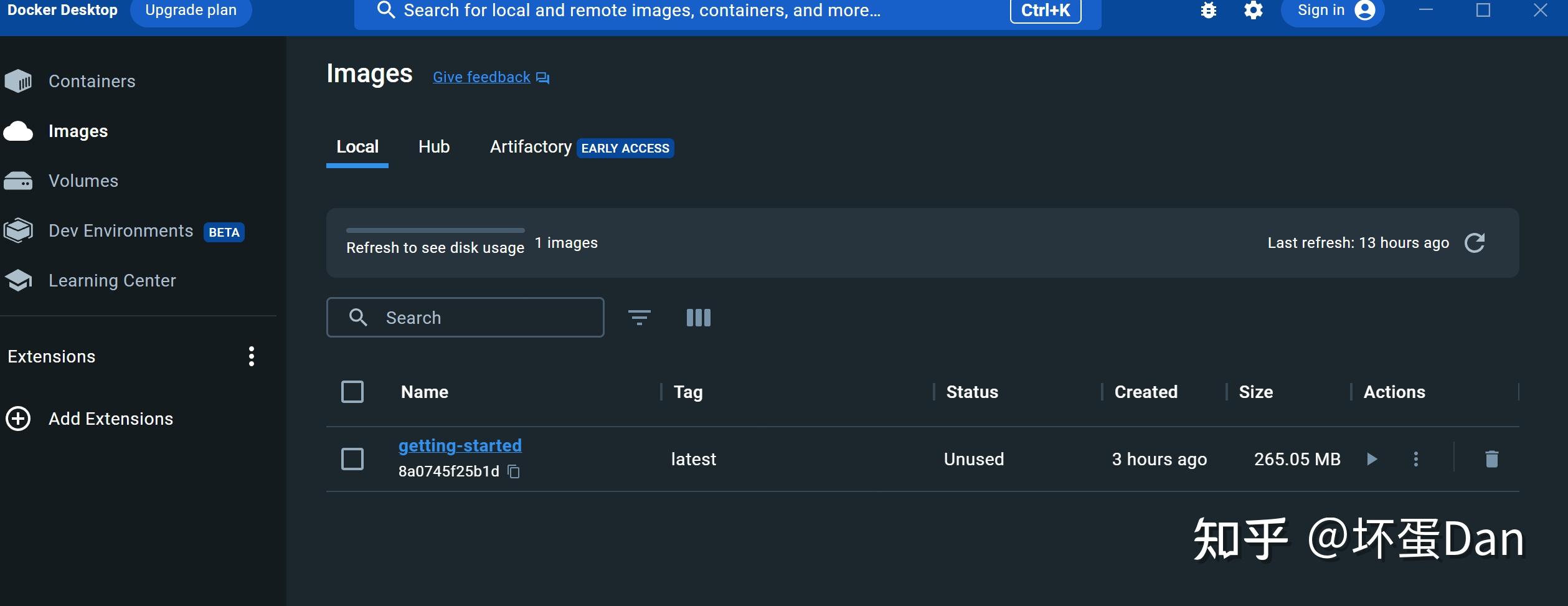
Task: Click the Volumes drive icon
Action: pos(18,181)
